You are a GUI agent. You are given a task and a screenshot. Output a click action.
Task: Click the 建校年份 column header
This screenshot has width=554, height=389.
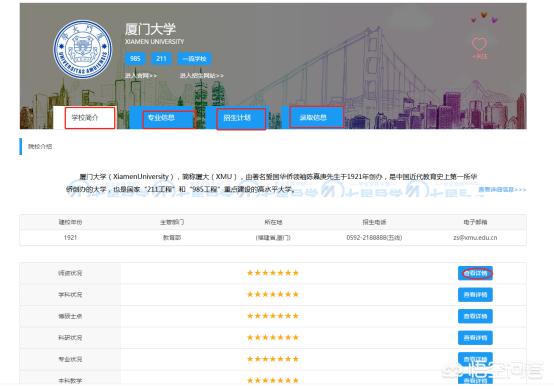[x=70, y=222]
